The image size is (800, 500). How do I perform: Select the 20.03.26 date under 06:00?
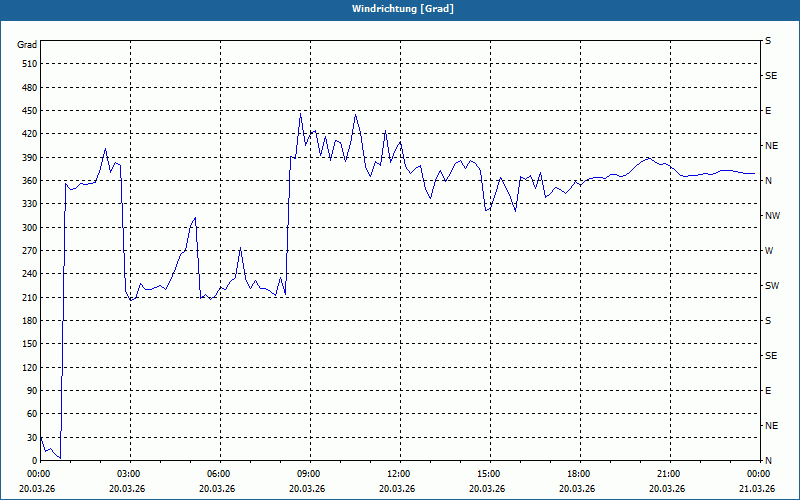pyautogui.click(x=217, y=489)
